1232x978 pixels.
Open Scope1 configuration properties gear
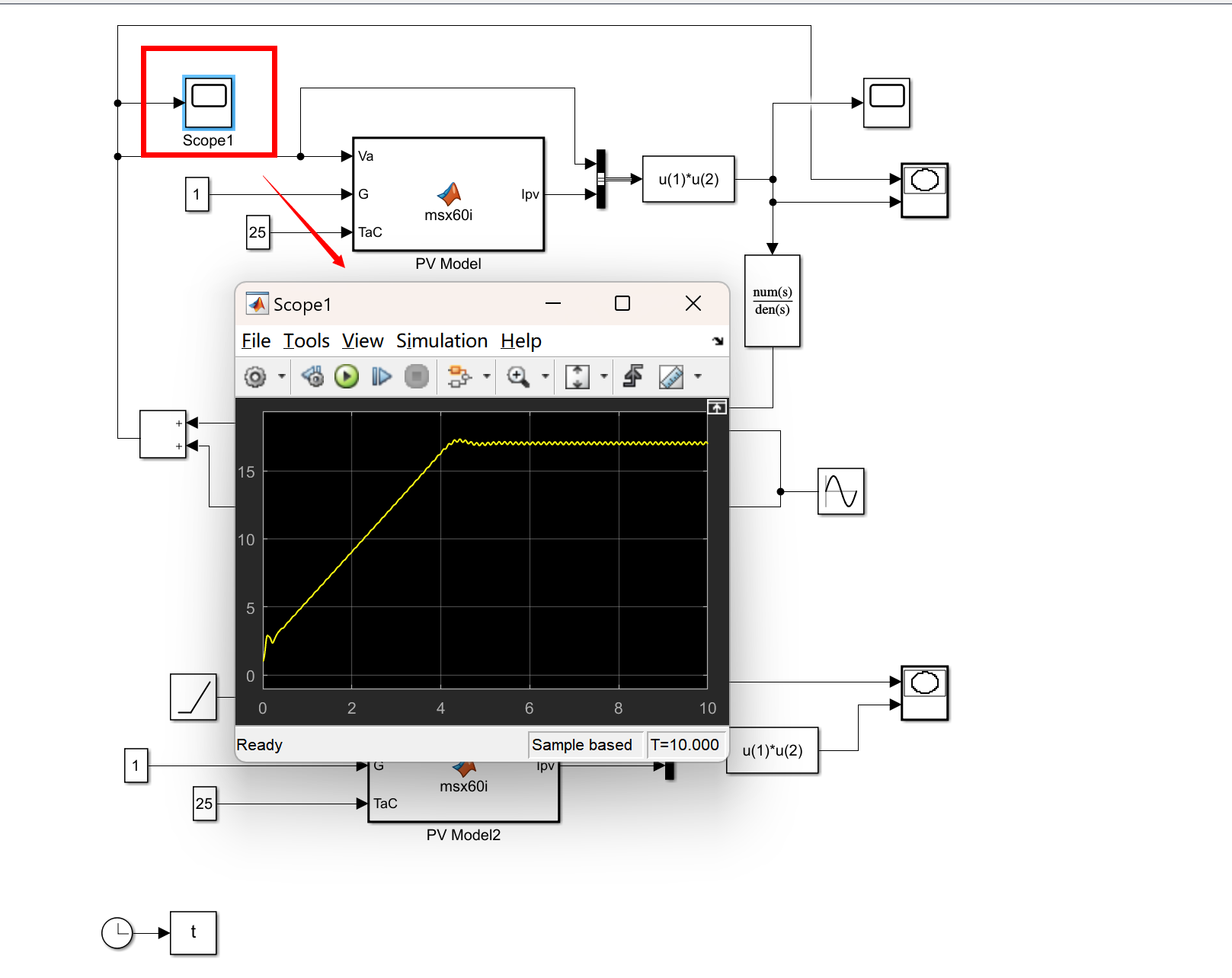click(255, 376)
